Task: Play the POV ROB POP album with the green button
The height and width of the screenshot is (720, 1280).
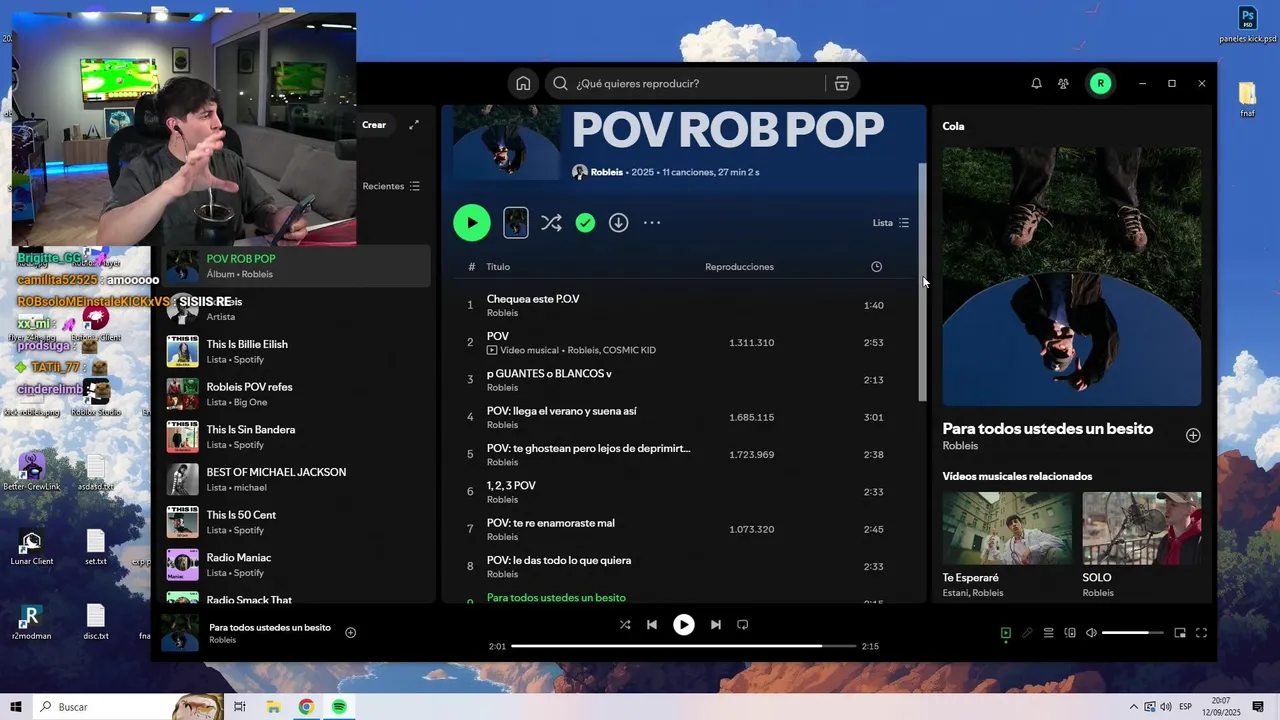Action: point(472,222)
